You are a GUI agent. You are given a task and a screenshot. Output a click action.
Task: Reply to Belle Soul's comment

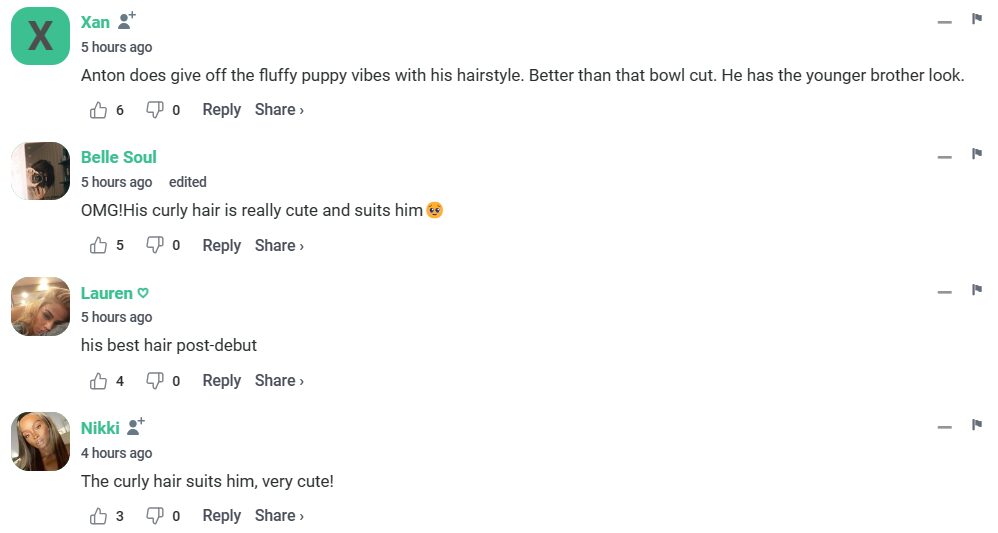(221, 245)
